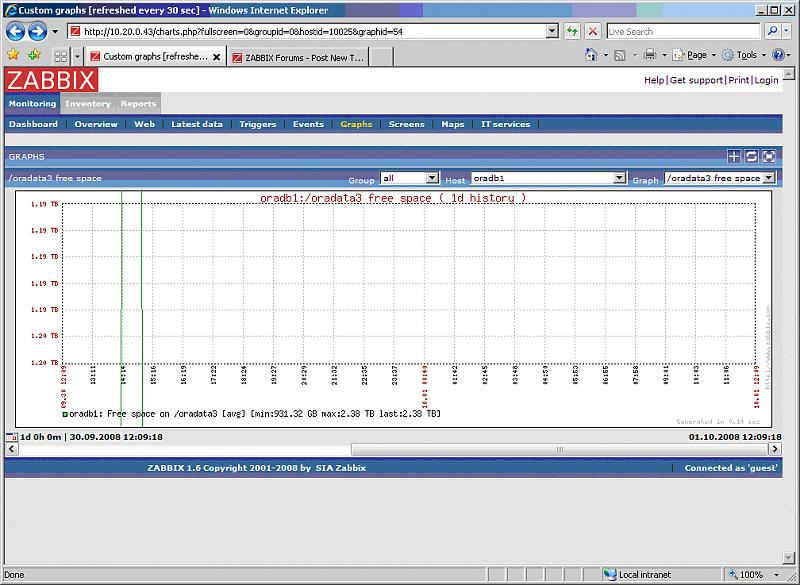
Task: Click the Login link
Action: [x=766, y=80]
